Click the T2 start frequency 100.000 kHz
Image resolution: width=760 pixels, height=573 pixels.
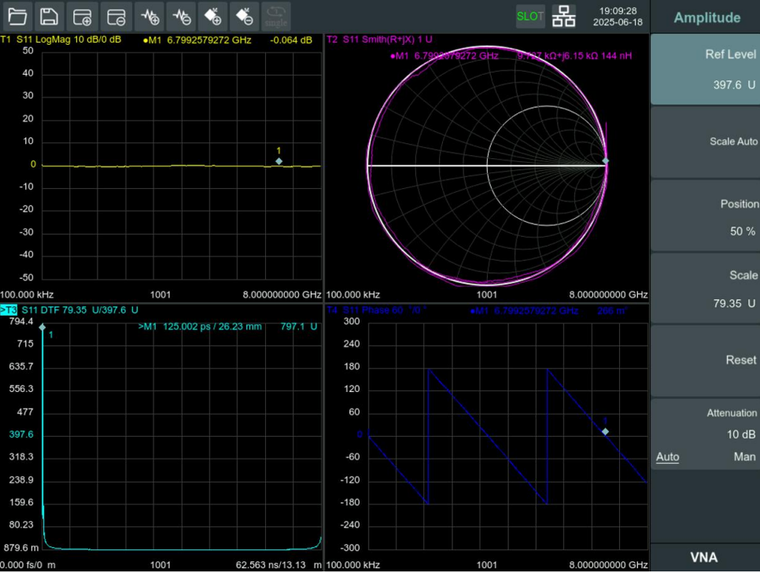(x=353, y=295)
